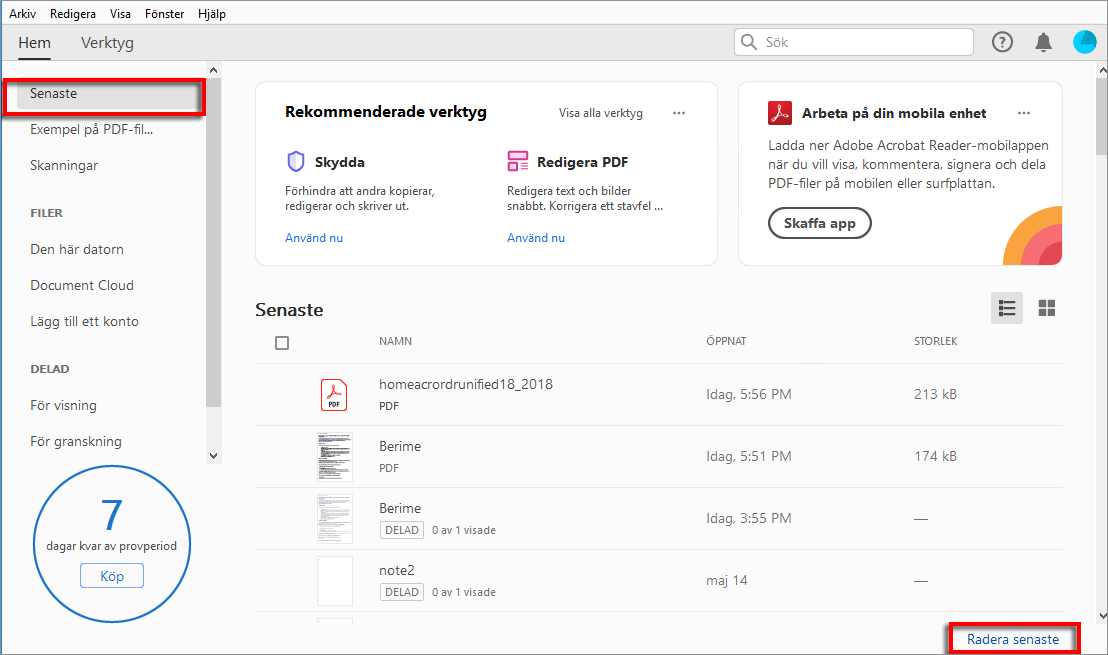Select Document Cloud in sidebar
The image size is (1108, 655).
82,285
